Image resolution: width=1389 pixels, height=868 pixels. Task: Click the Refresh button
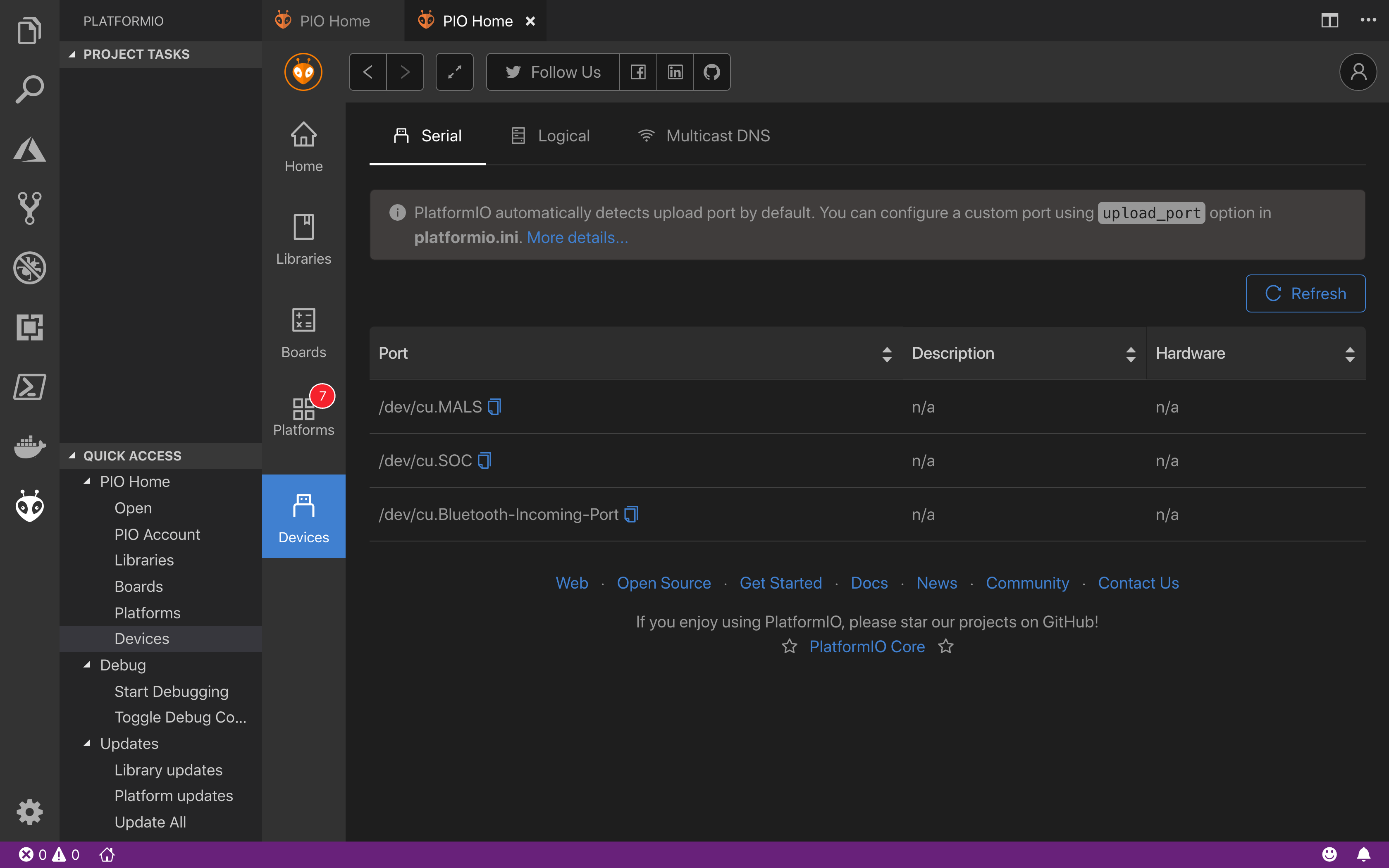click(x=1305, y=293)
